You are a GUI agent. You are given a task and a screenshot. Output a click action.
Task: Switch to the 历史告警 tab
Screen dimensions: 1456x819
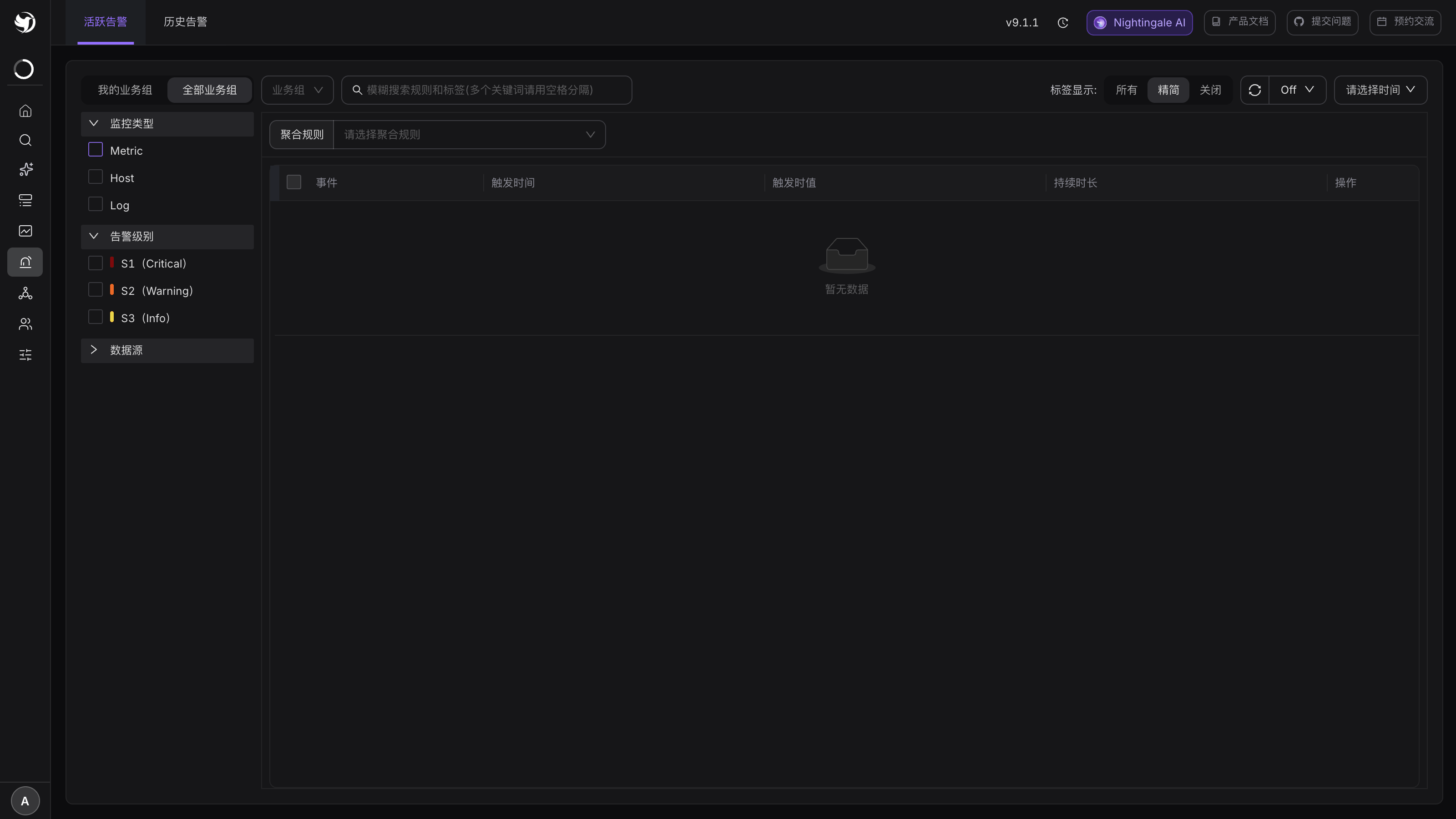[185, 22]
